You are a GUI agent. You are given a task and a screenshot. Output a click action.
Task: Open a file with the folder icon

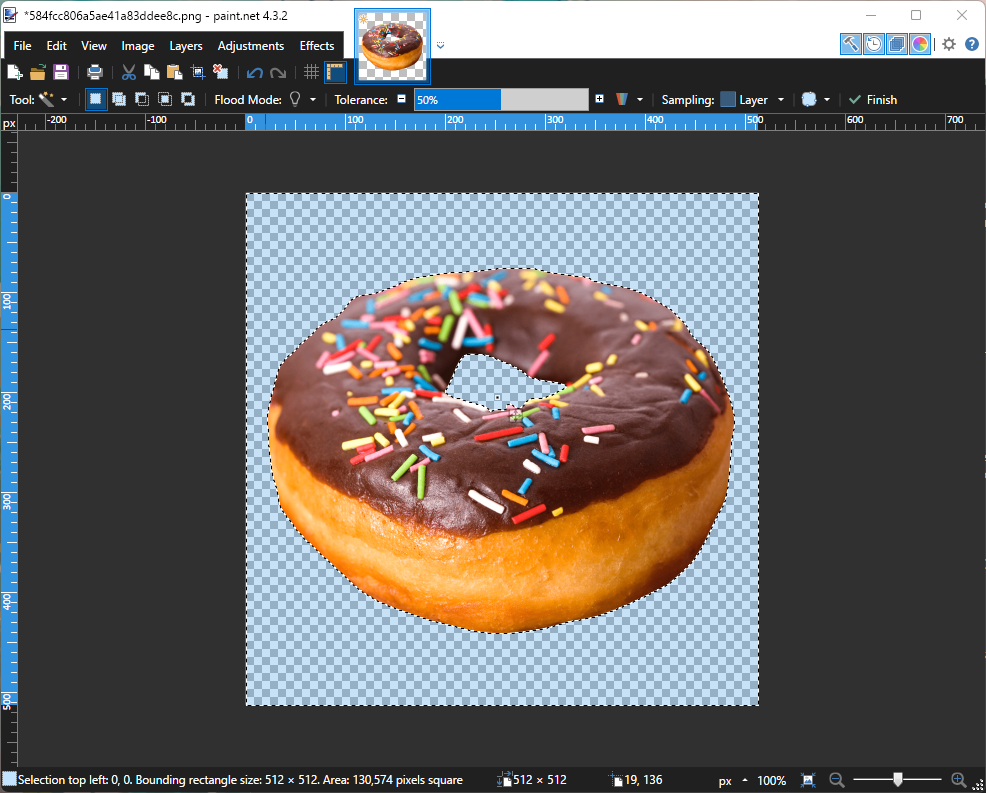(38, 72)
